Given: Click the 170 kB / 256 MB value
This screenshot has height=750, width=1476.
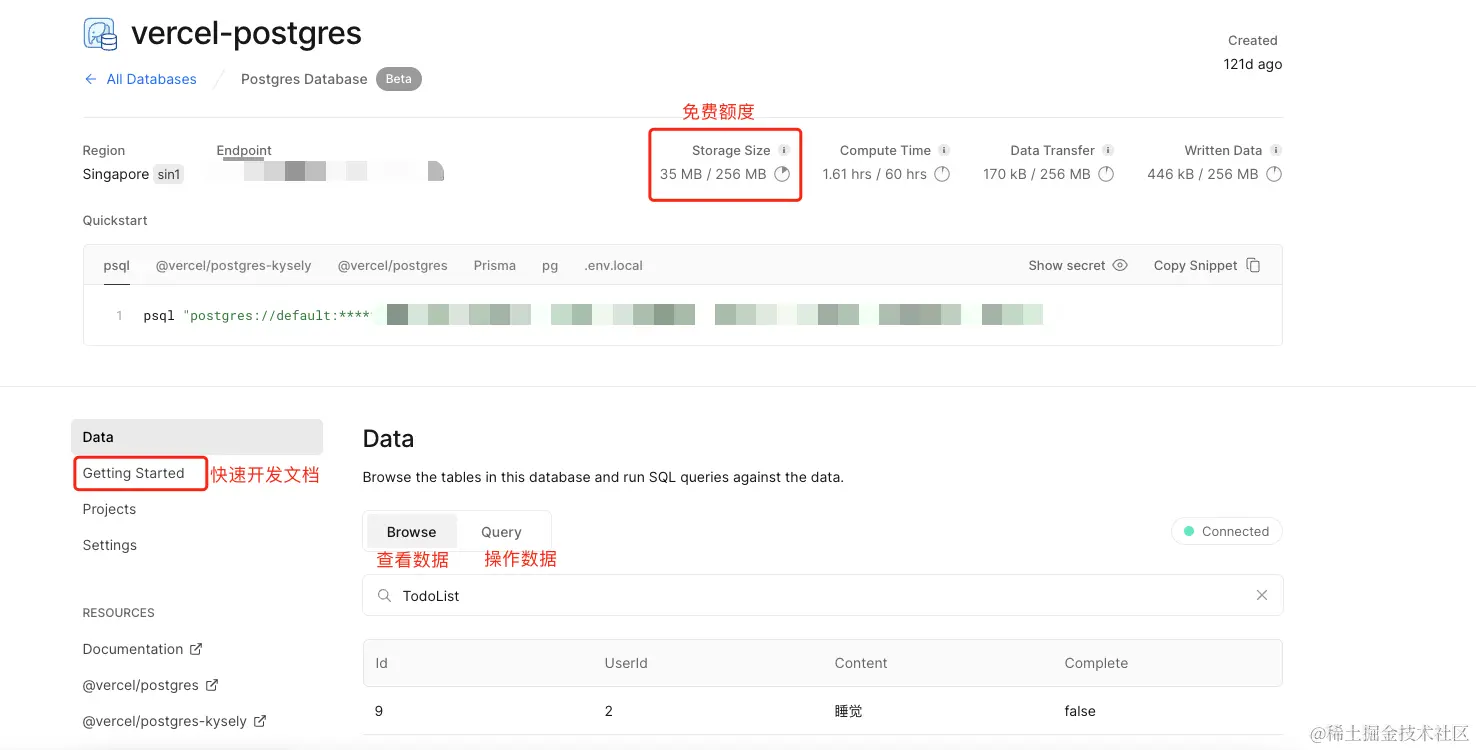Looking at the screenshot, I should click(1037, 174).
